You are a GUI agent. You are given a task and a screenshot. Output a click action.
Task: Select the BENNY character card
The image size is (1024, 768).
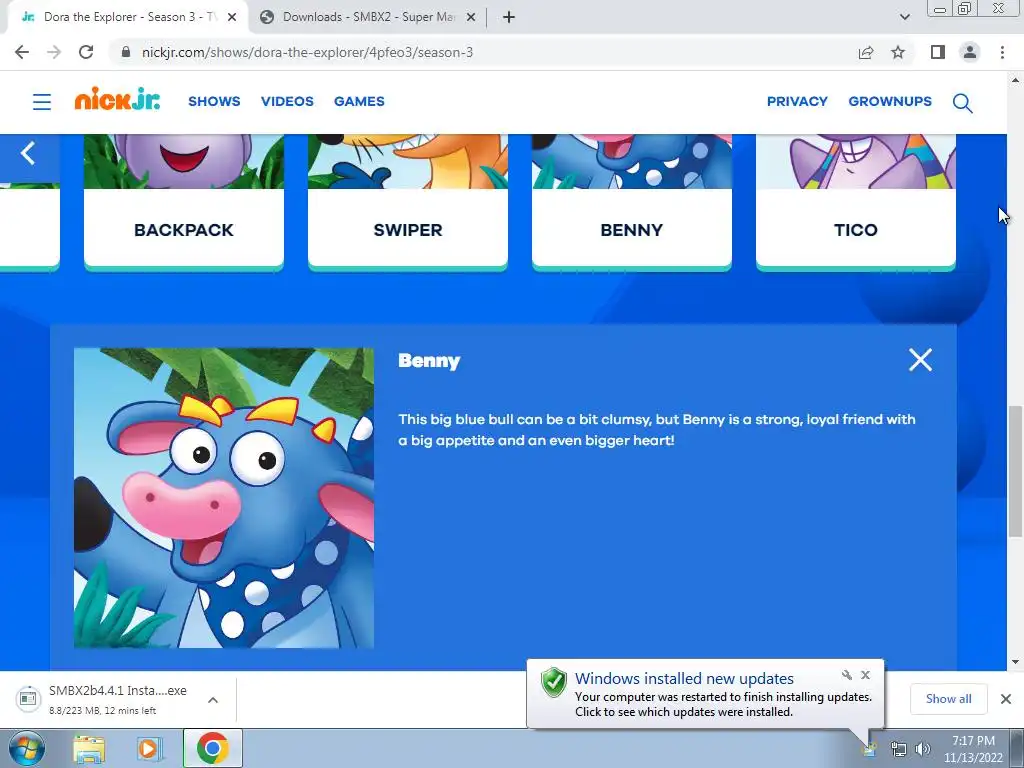pos(632,201)
